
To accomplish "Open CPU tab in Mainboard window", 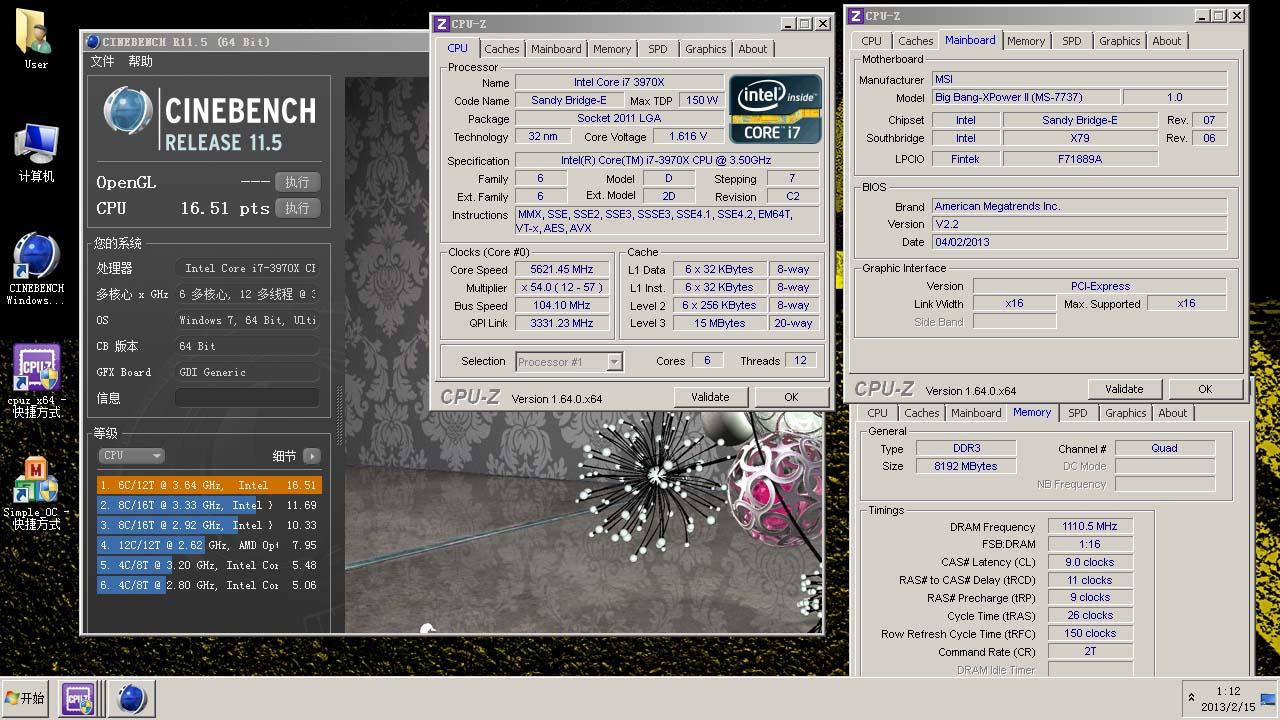I will [x=872, y=41].
